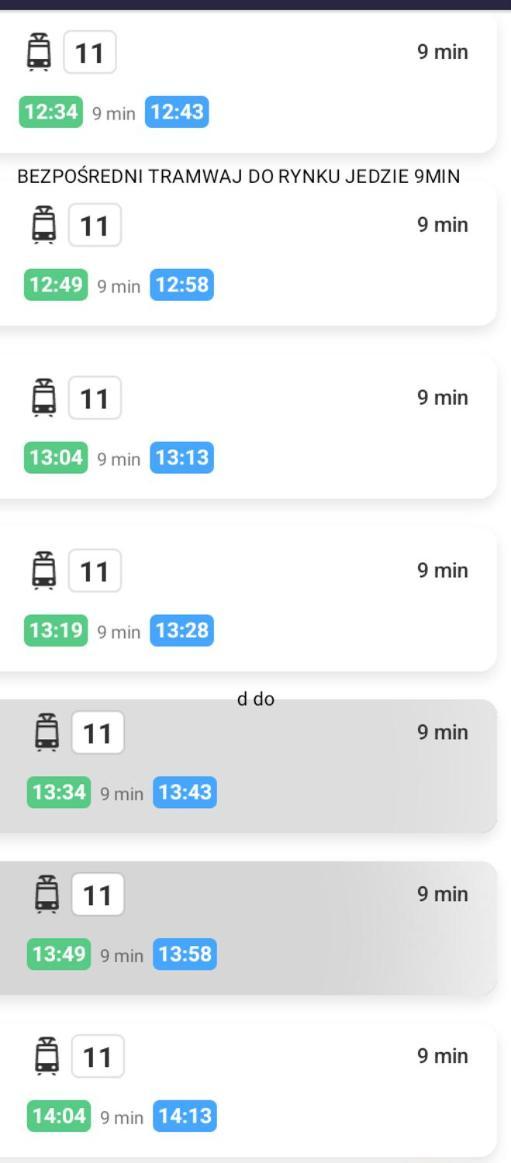Select line 11 badge in 14:04 trip
This screenshot has width=511, height=1163.
98,1056
